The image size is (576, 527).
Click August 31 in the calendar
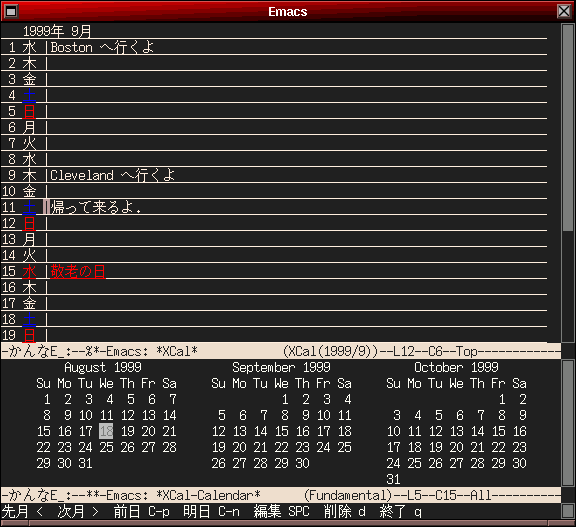[85, 463]
